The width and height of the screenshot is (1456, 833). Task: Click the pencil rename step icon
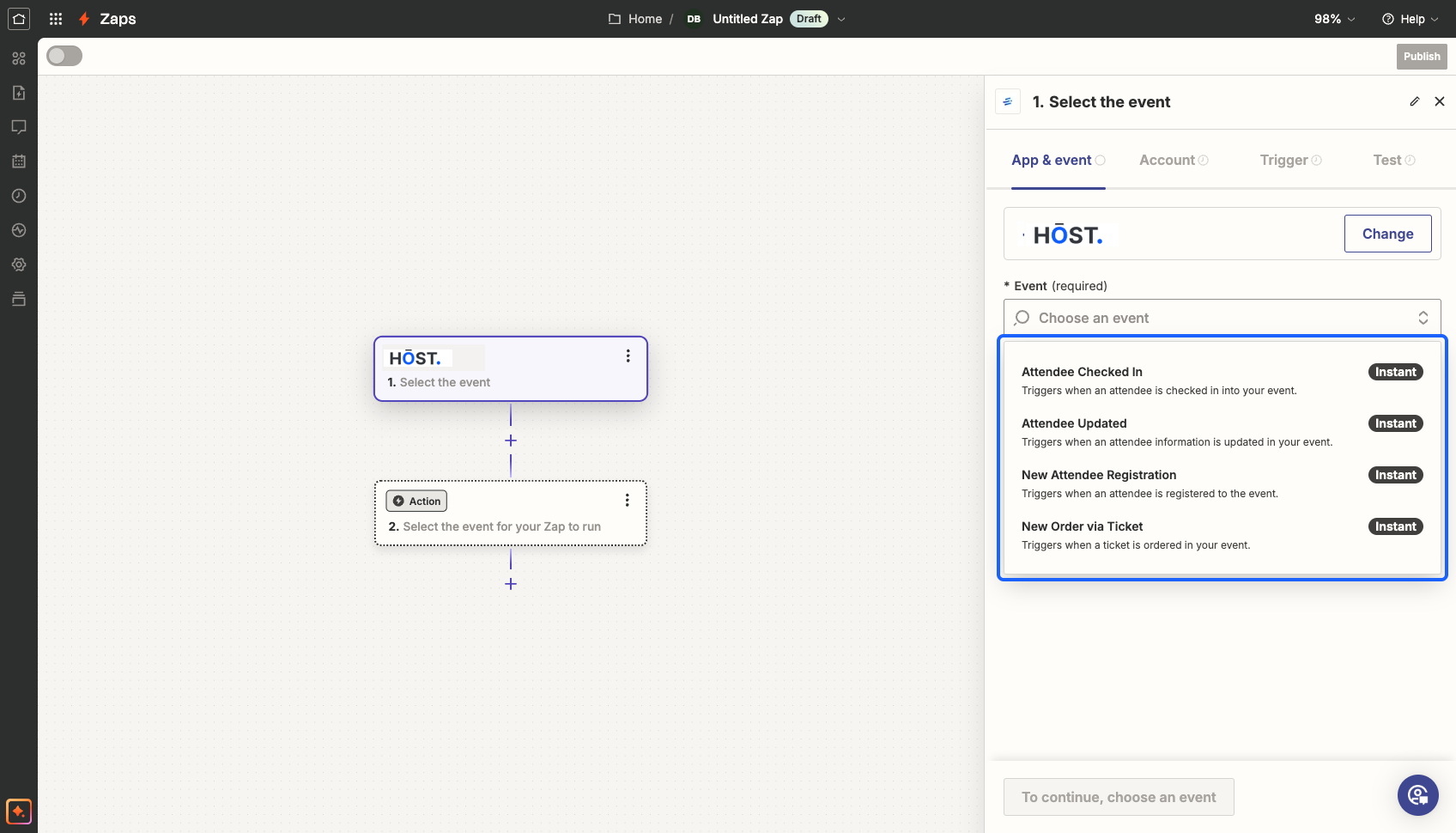[x=1415, y=101]
